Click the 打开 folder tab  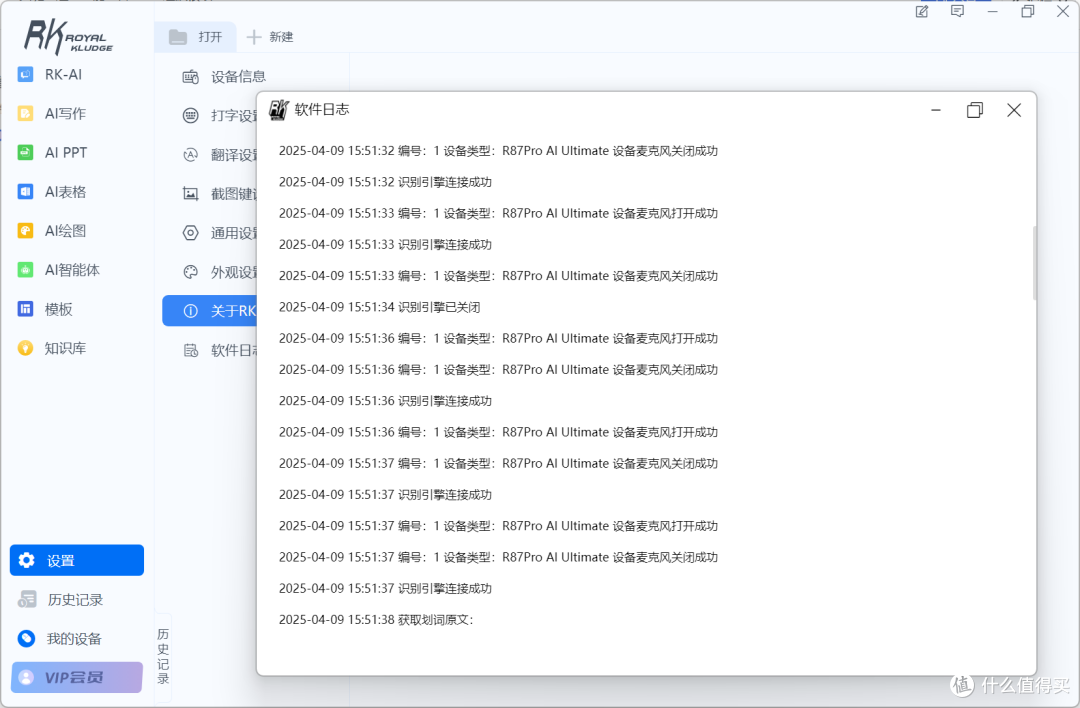[x=196, y=37]
